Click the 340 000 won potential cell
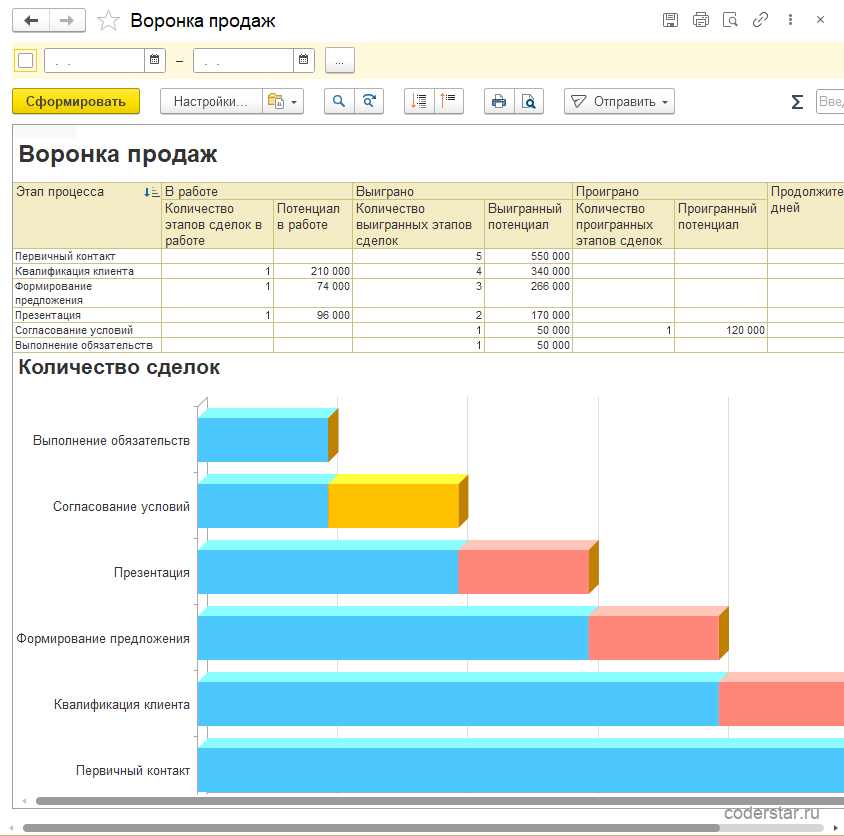 coord(529,271)
